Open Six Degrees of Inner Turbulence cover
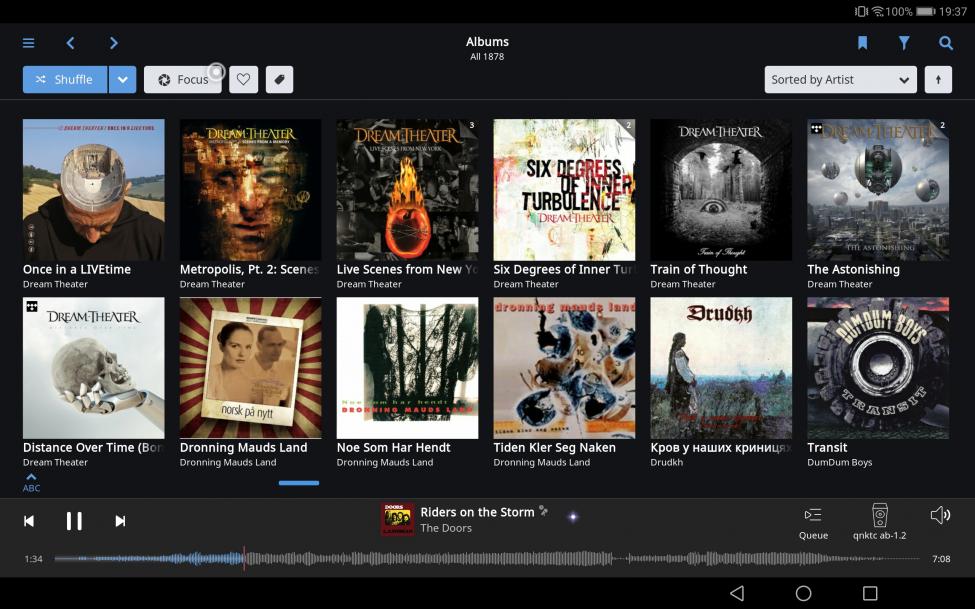The image size is (975, 609). pyautogui.click(x=564, y=190)
